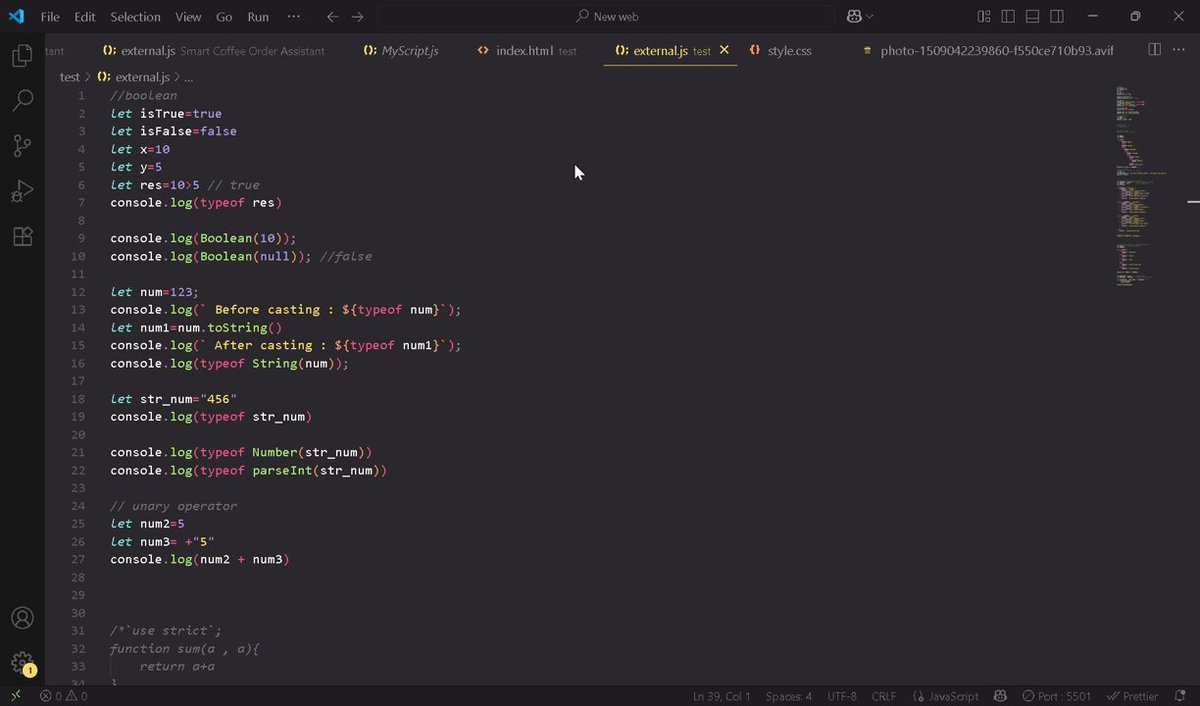The width and height of the screenshot is (1200, 706).
Task: Open the Selection menu
Action: (x=135, y=17)
